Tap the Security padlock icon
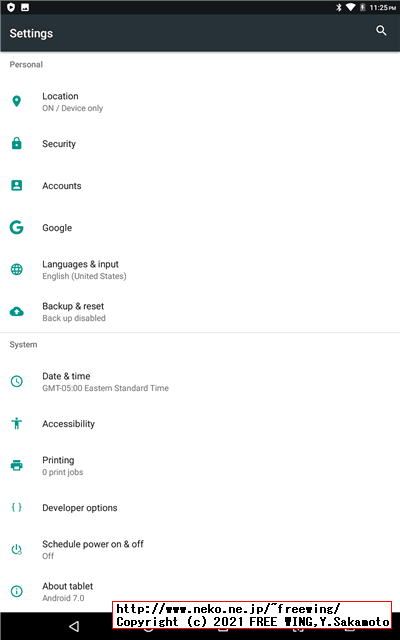 (x=16, y=143)
